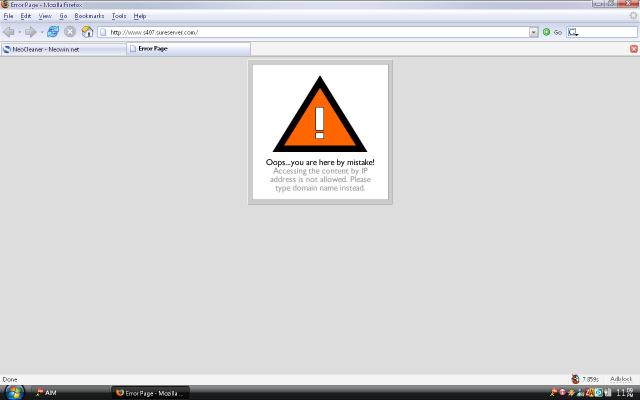Open the File menu
This screenshot has width=640, height=400.
click(8, 16)
